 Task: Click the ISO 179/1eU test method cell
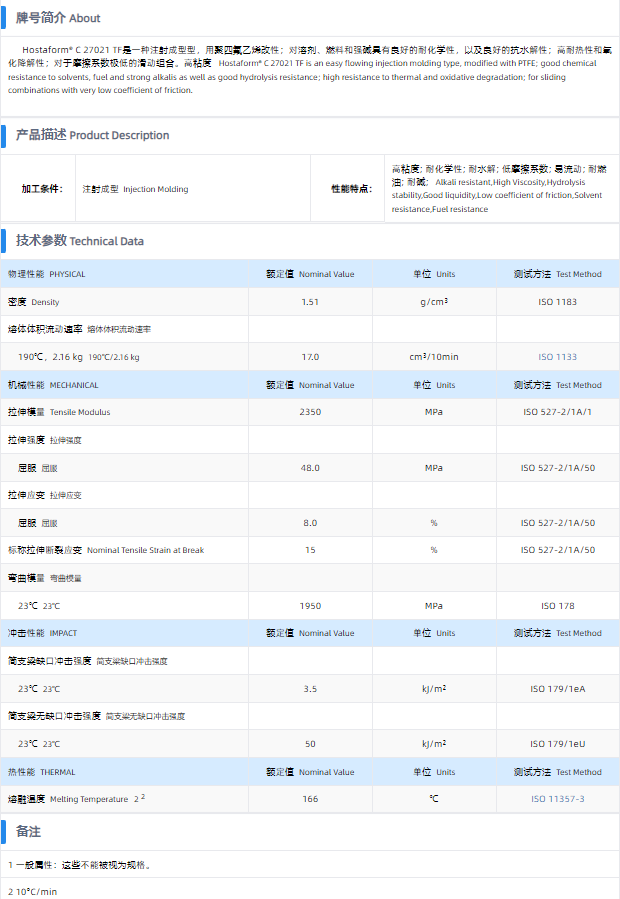coord(557,744)
